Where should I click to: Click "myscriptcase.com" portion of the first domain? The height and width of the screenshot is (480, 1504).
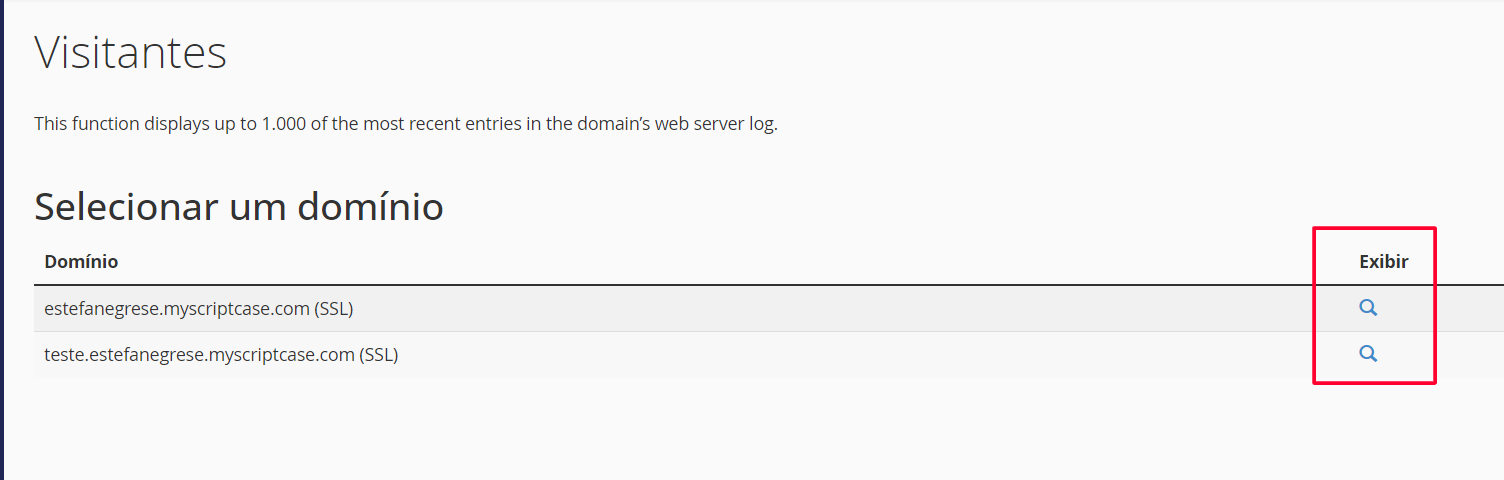[244, 309]
